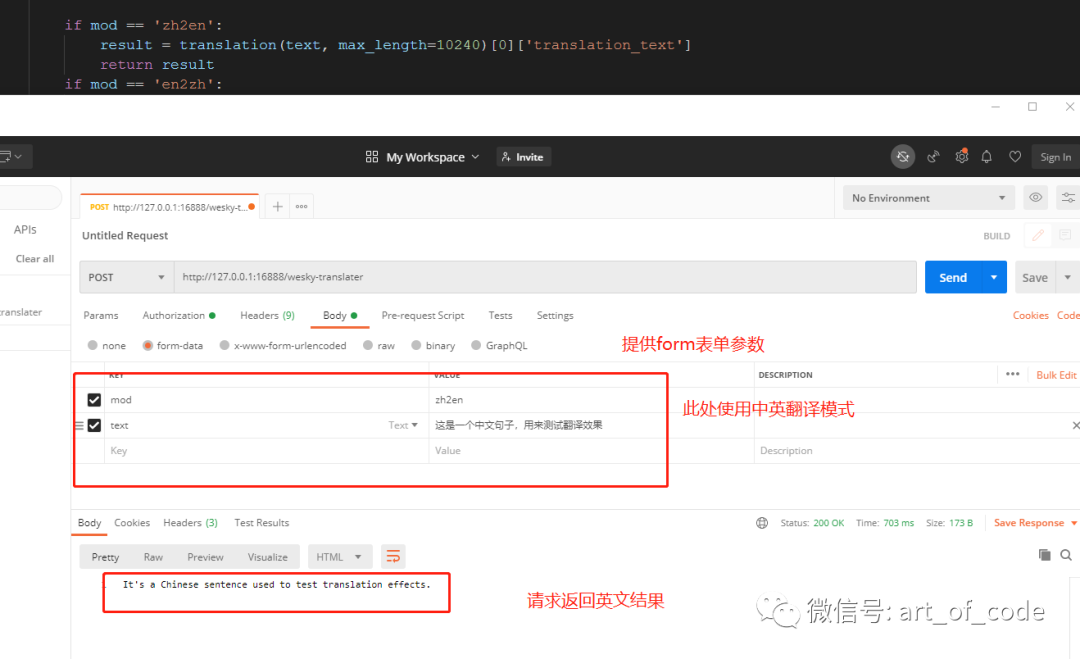Switch to the Authorization tab

click(x=178, y=315)
